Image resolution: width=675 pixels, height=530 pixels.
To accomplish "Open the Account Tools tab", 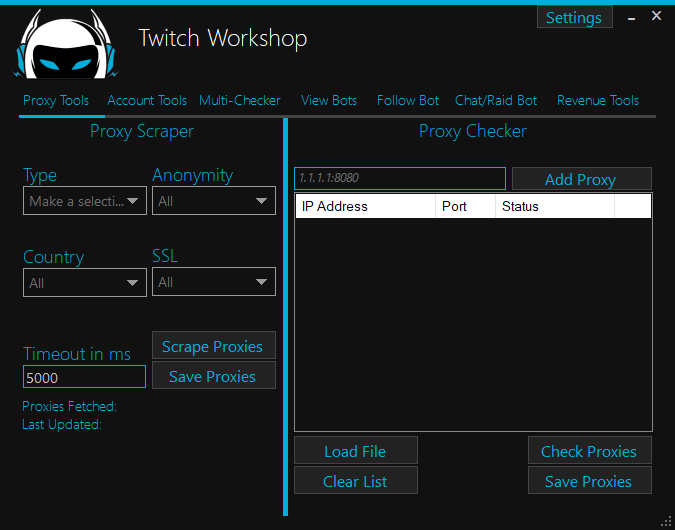I will click(x=147, y=100).
